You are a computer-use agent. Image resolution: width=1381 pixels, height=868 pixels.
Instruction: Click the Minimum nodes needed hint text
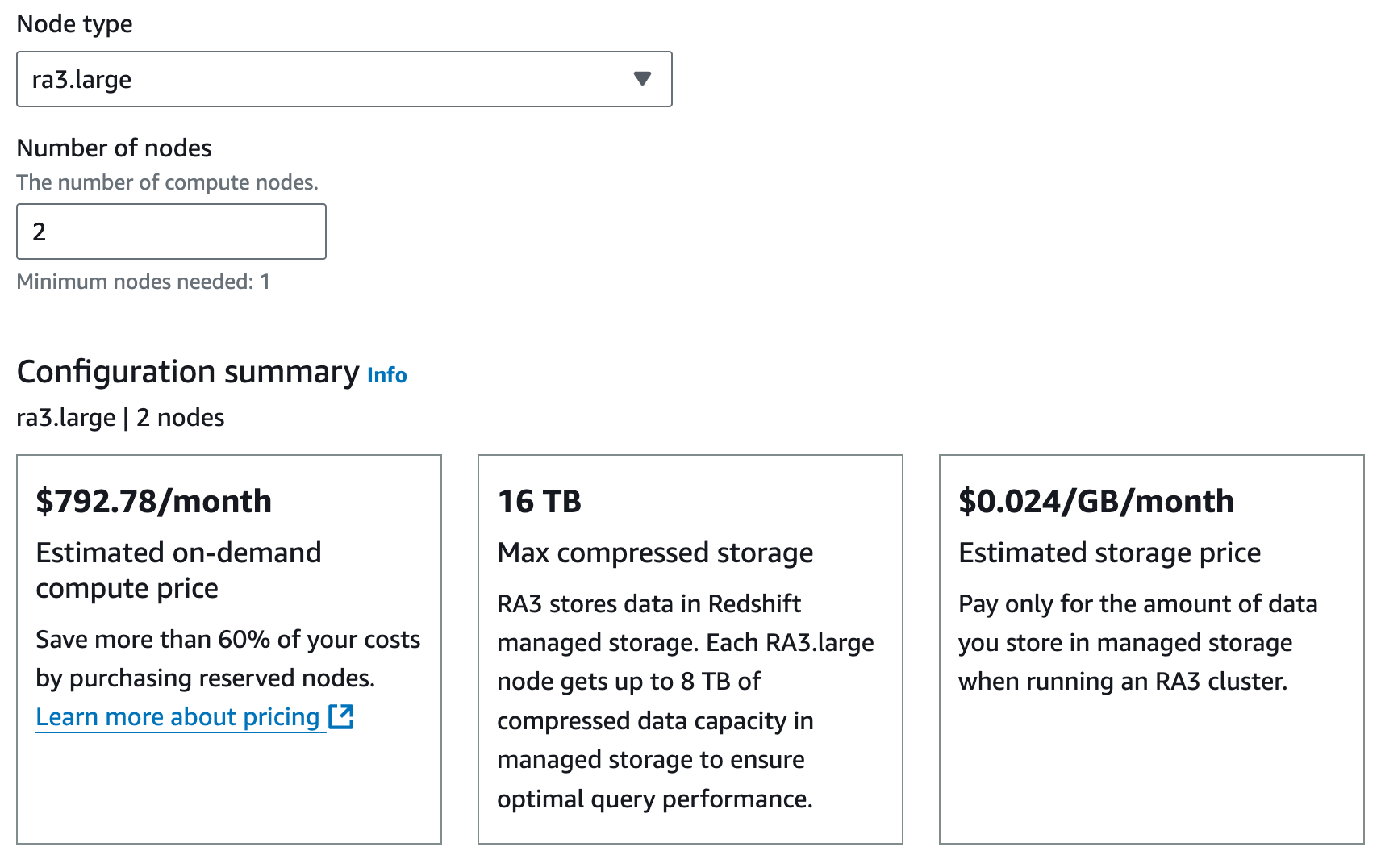143,282
